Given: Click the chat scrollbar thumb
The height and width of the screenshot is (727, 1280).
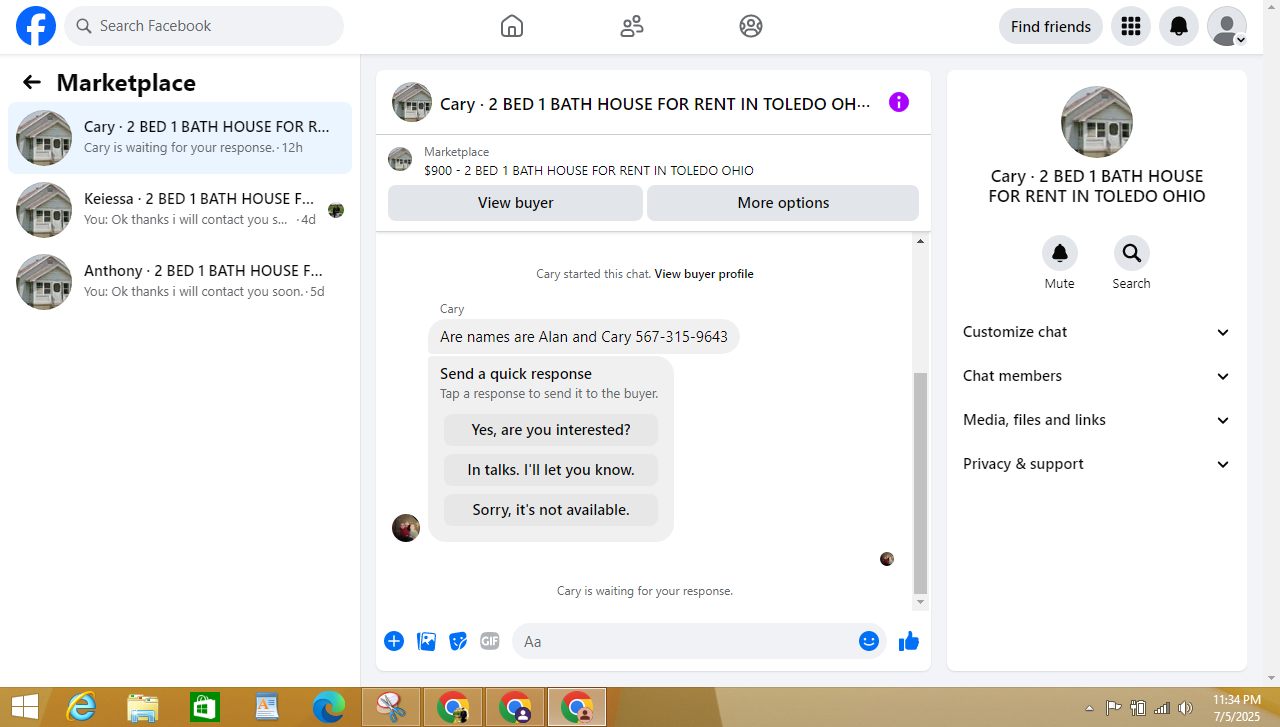Looking at the screenshot, I should pos(921,483).
